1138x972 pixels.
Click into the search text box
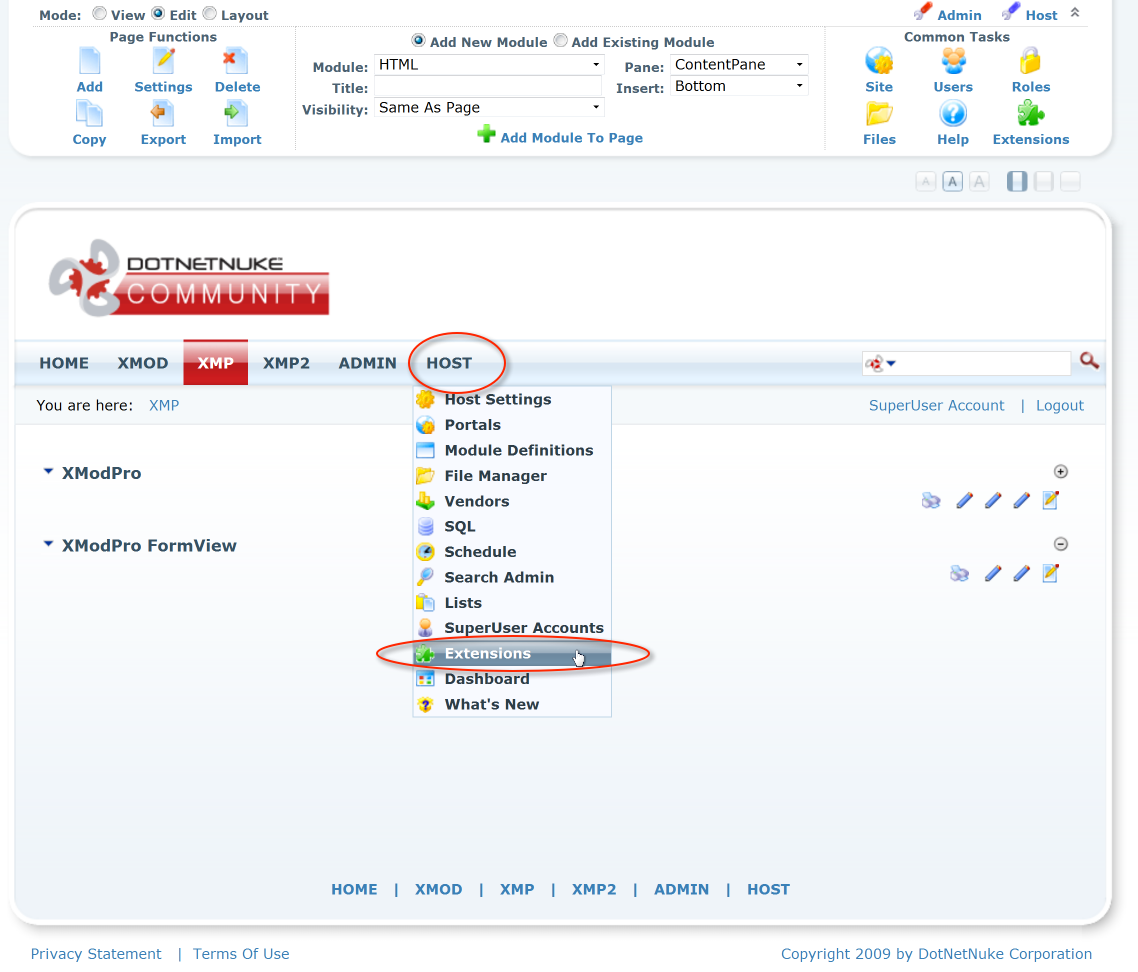[x=985, y=363]
